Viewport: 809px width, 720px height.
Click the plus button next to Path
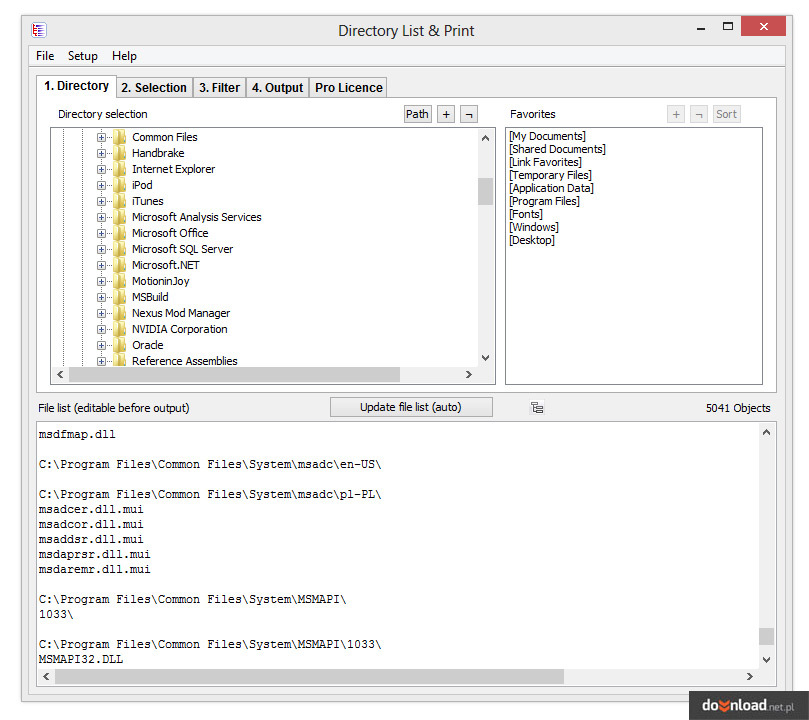pyautogui.click(x=446, y=114)
